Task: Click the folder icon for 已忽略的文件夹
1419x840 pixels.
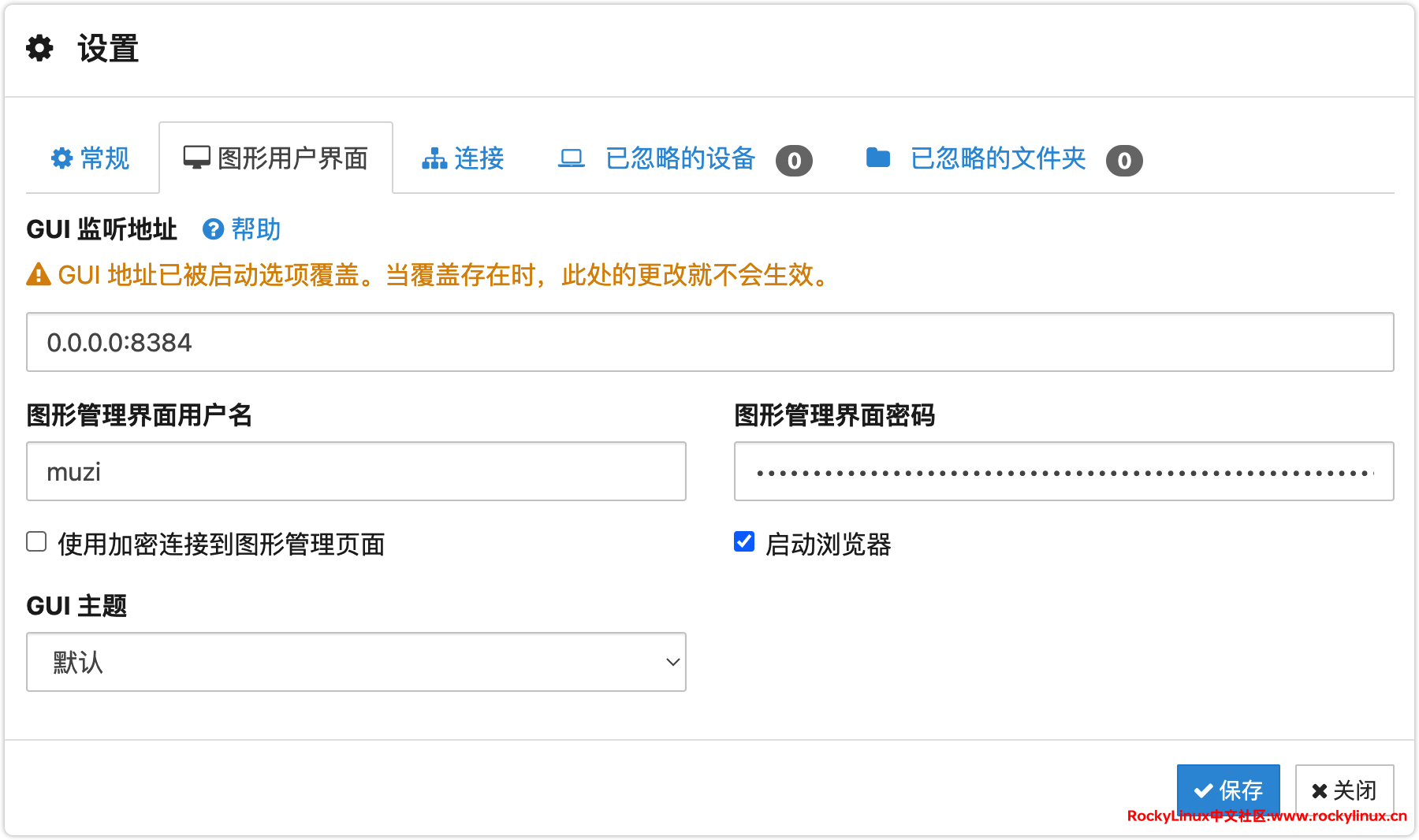Action: point(877,158)
